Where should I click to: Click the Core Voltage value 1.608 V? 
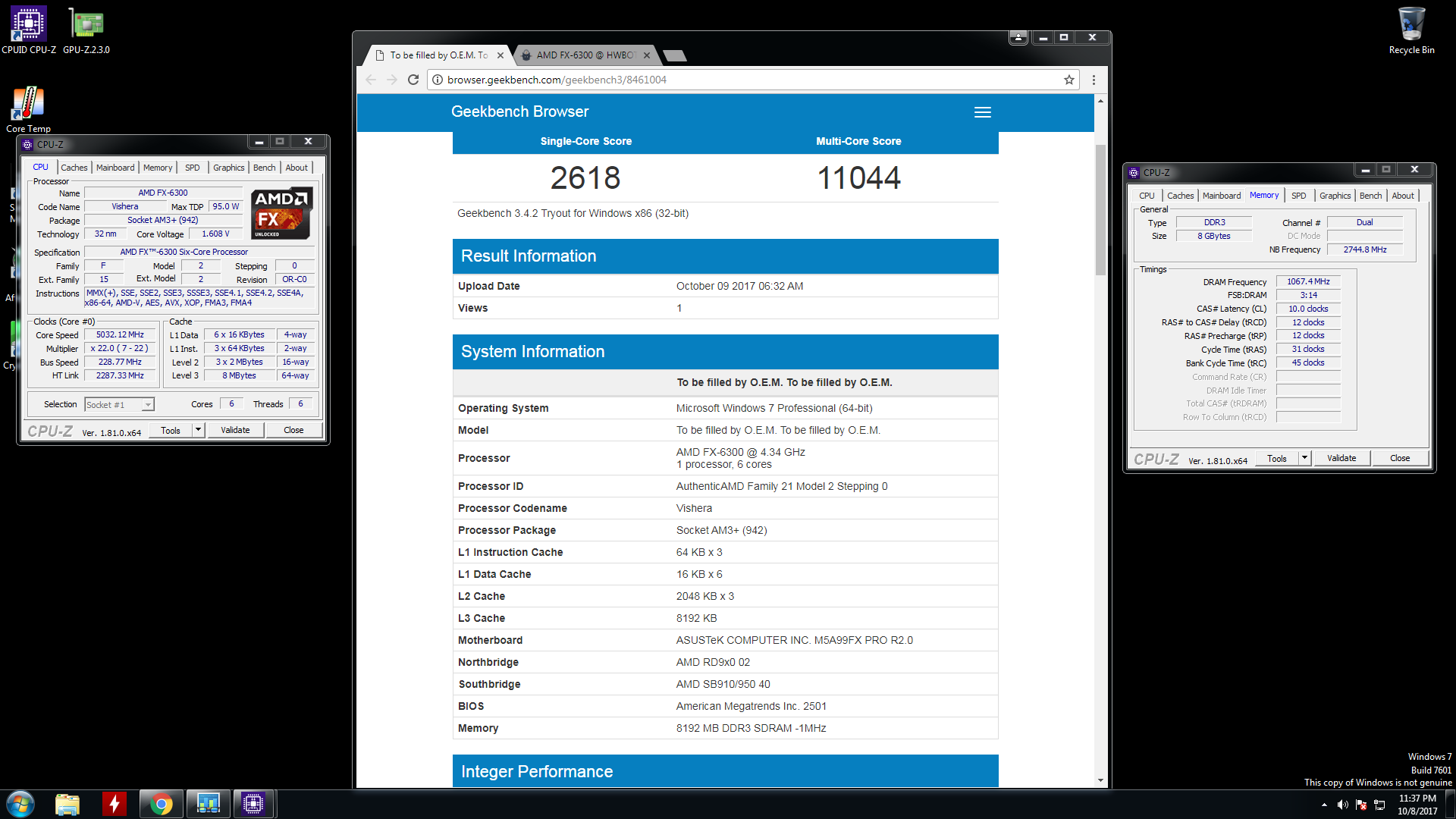coord(215,234)
